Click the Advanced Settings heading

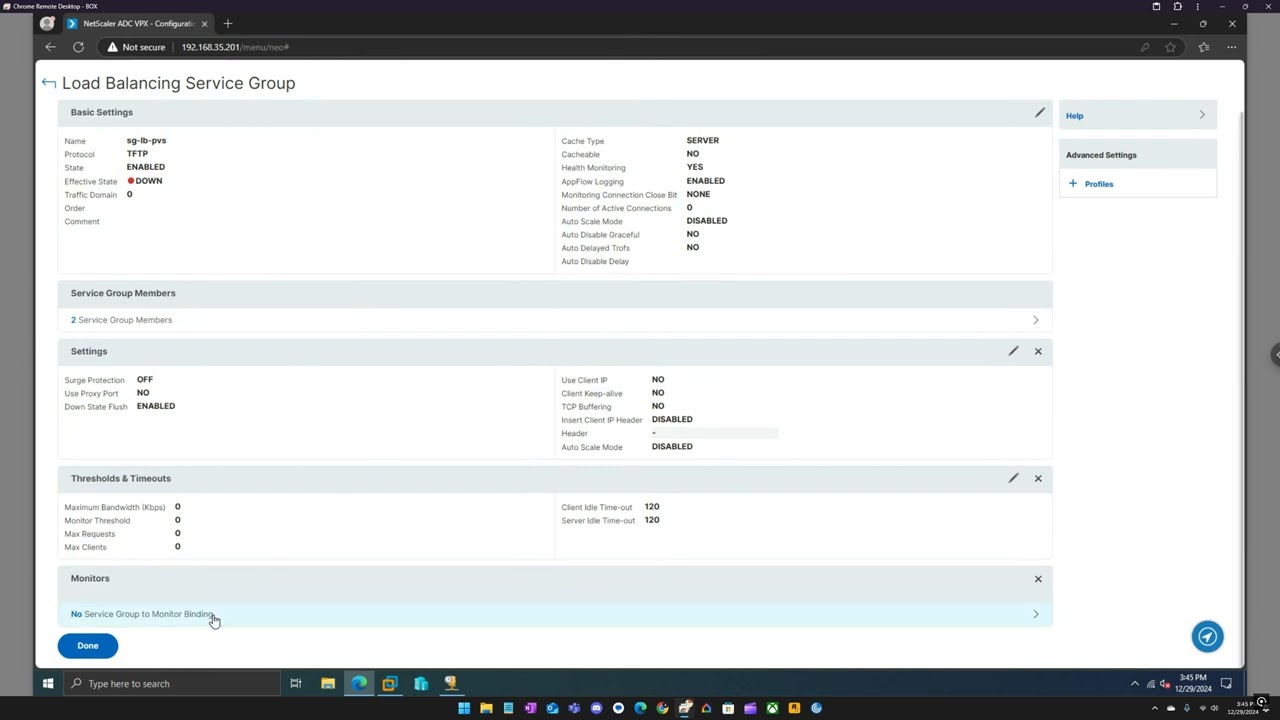click(1101, 155)
